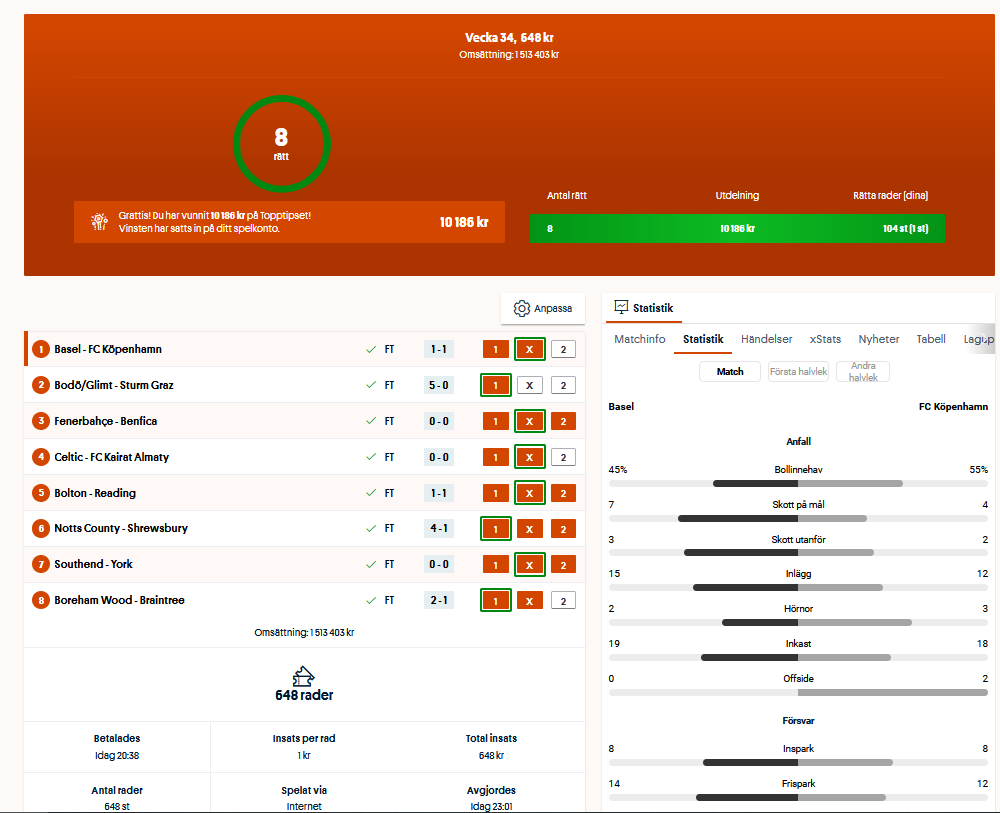Click match number 2 badge for Bodø/Glimt

[41, 385]
